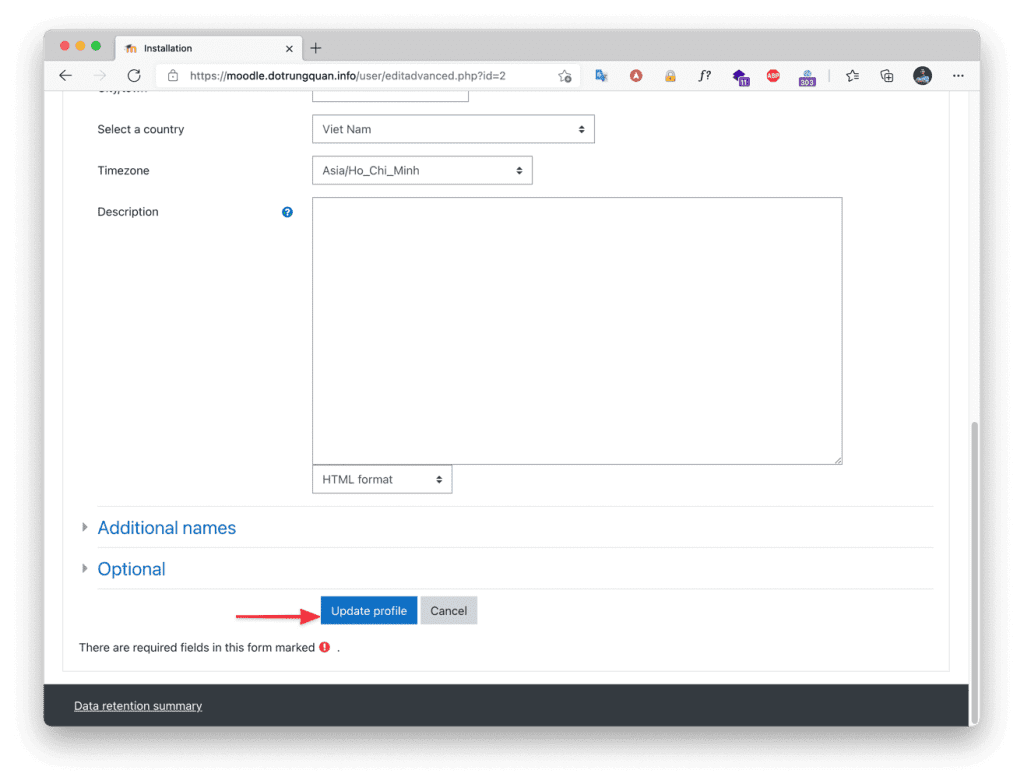Reload the page with the refresh button
This screenshot has width=1024, height=784.
pyautogui.click(x=134, y=76)
